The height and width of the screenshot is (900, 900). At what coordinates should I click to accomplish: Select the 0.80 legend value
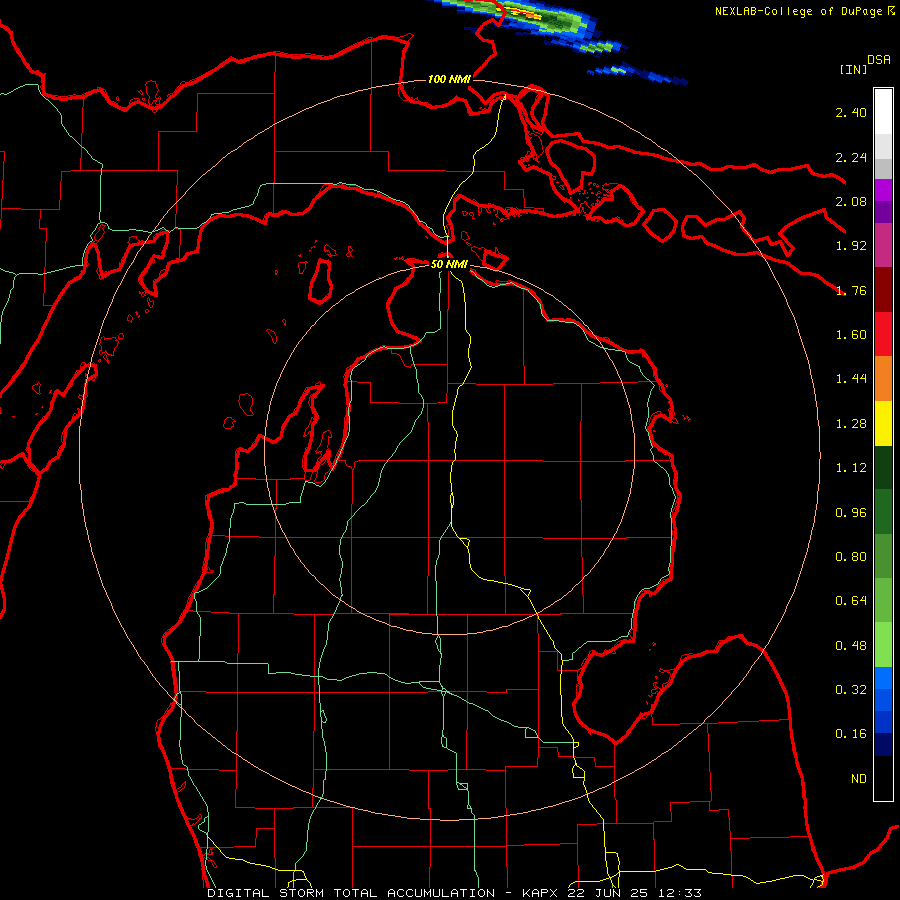click(851, 557)
